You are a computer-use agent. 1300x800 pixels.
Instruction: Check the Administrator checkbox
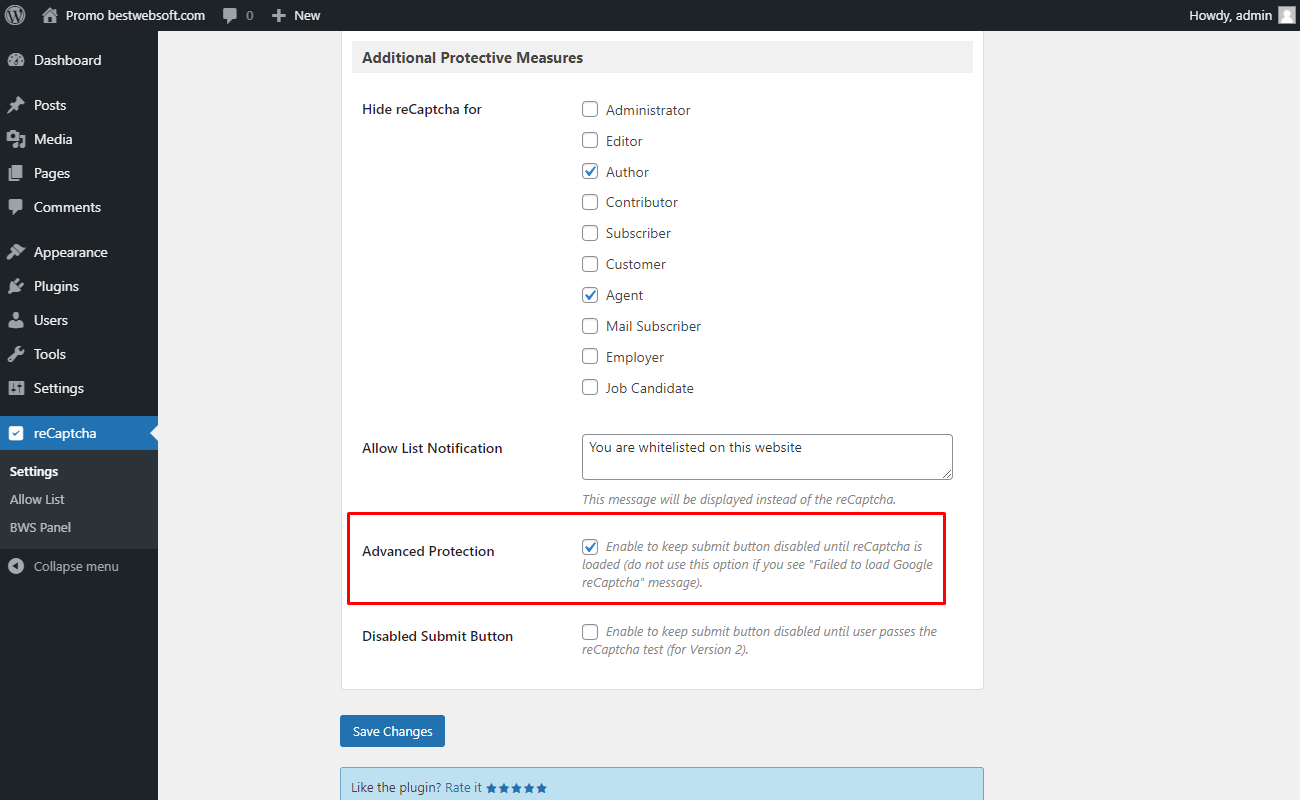tap(590, 110)
